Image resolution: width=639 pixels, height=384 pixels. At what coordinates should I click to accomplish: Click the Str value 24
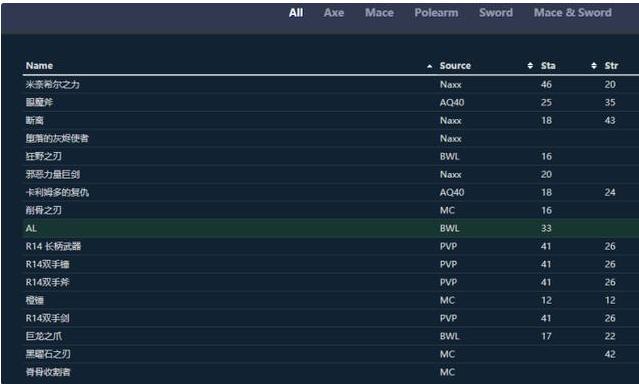click(x=610, y=192)
